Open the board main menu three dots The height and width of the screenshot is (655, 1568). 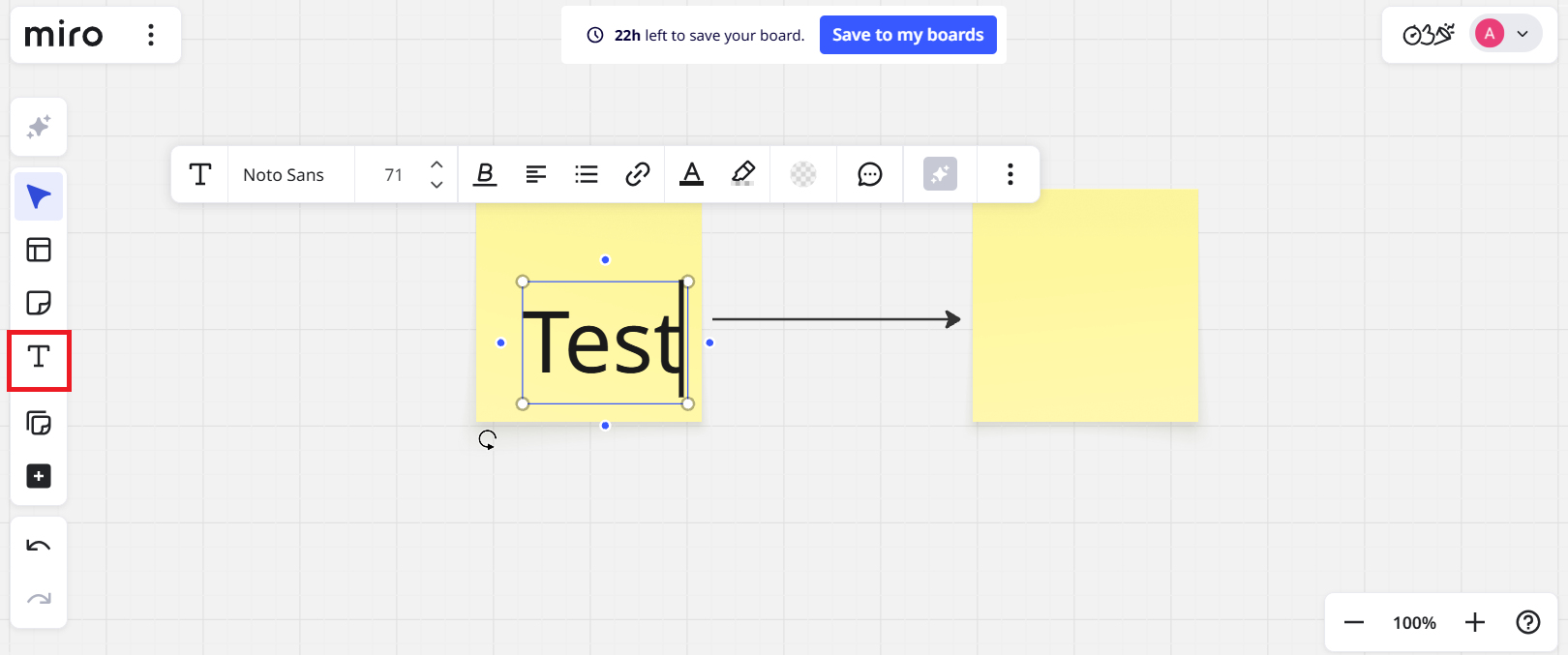pyautogui.click(x=151, y=35)
